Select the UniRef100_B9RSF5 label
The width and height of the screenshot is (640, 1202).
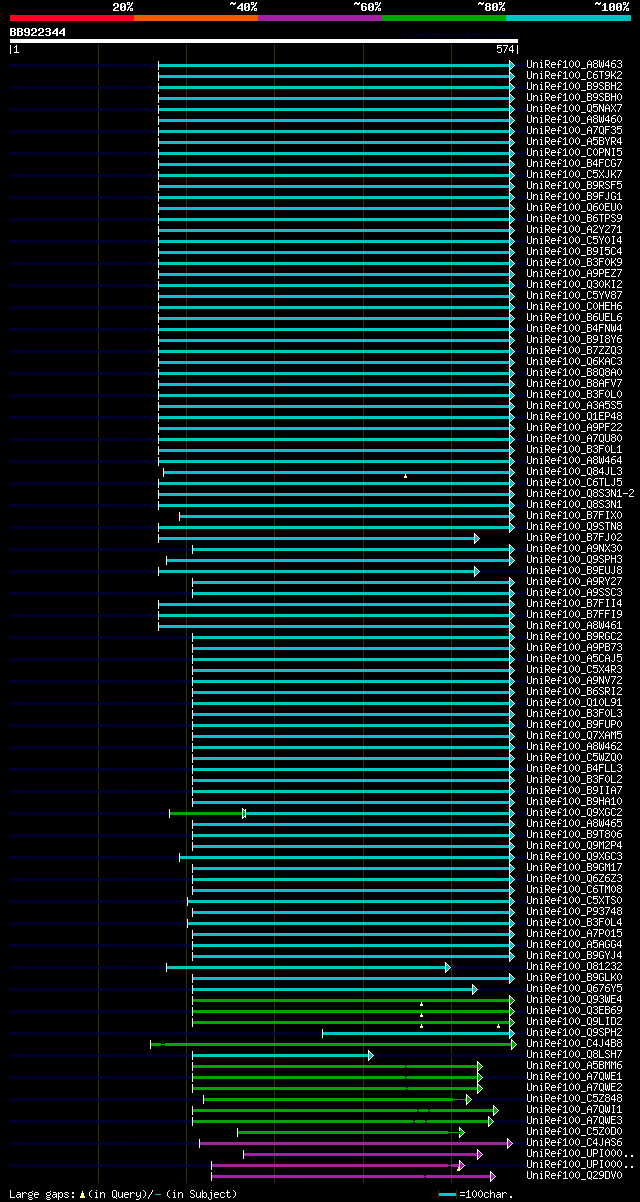point(574,185)
